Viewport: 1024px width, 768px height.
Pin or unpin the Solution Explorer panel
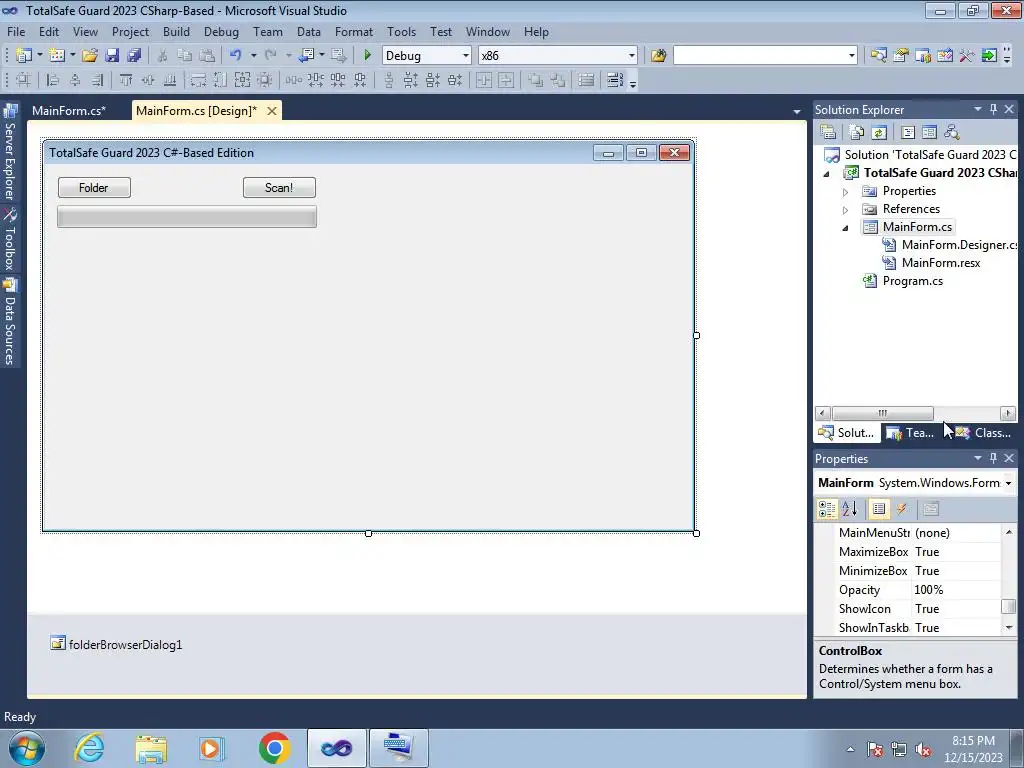pyautogui.click(x=993, y=109)
